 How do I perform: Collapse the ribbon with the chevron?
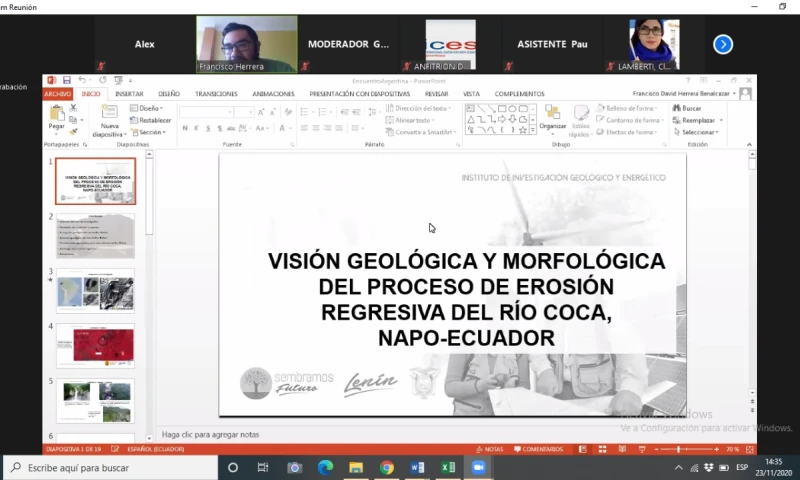(749, 145)
